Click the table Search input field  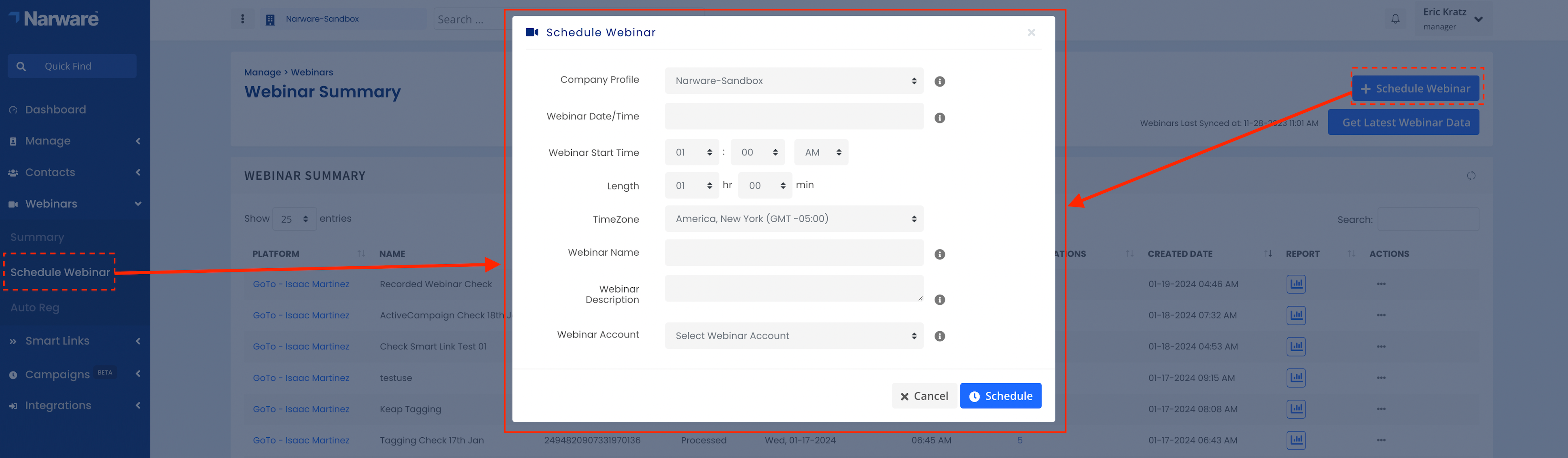1428,219
